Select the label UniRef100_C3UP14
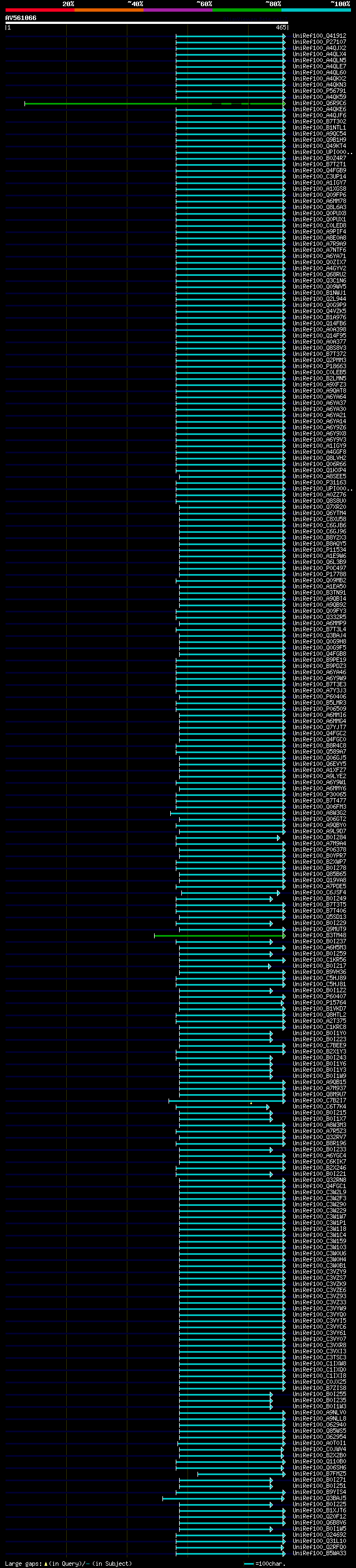The image size is (356, 1568). click(319, 176)
